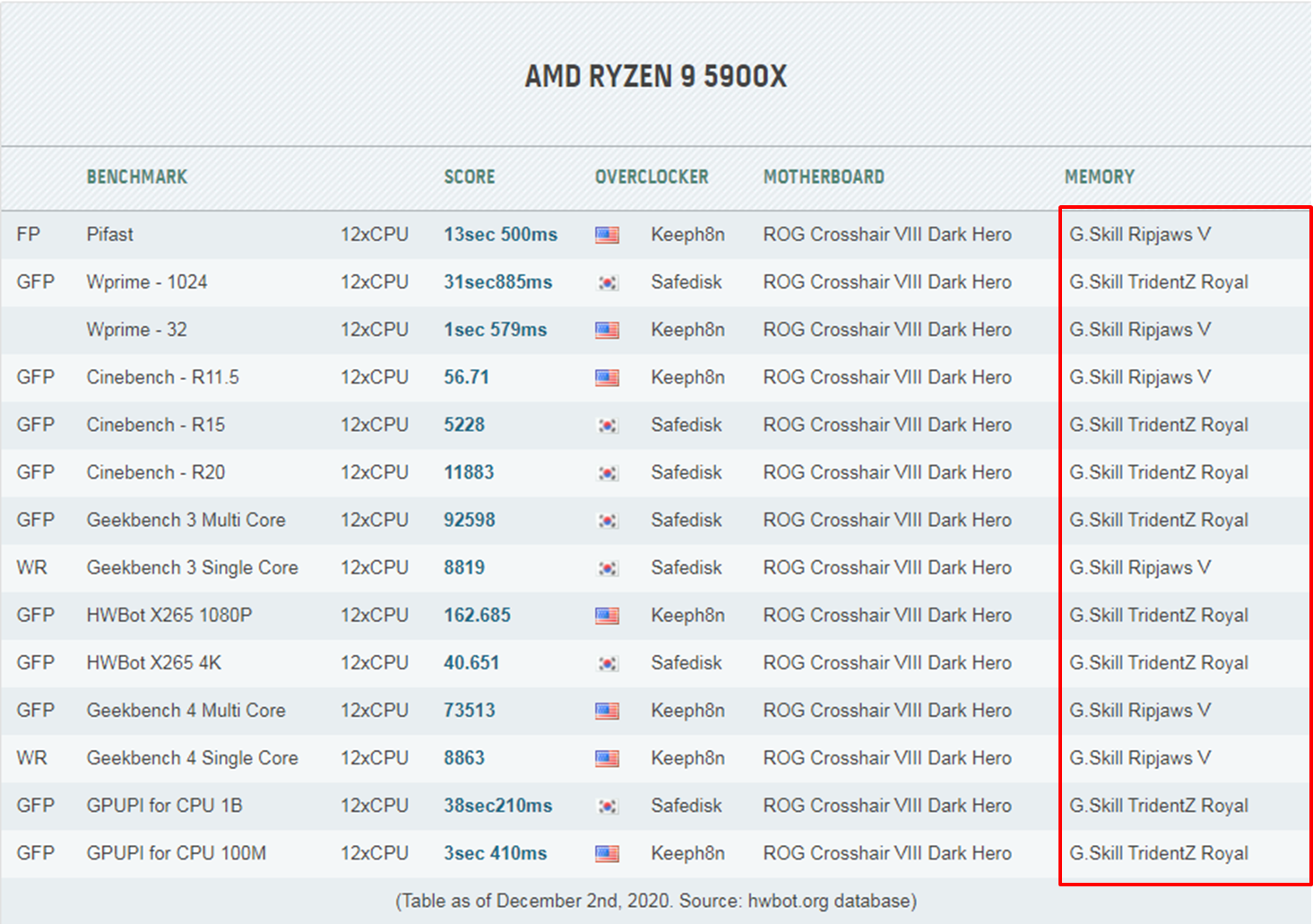Click the hwbot.org source caption below table

click(656, 901)
